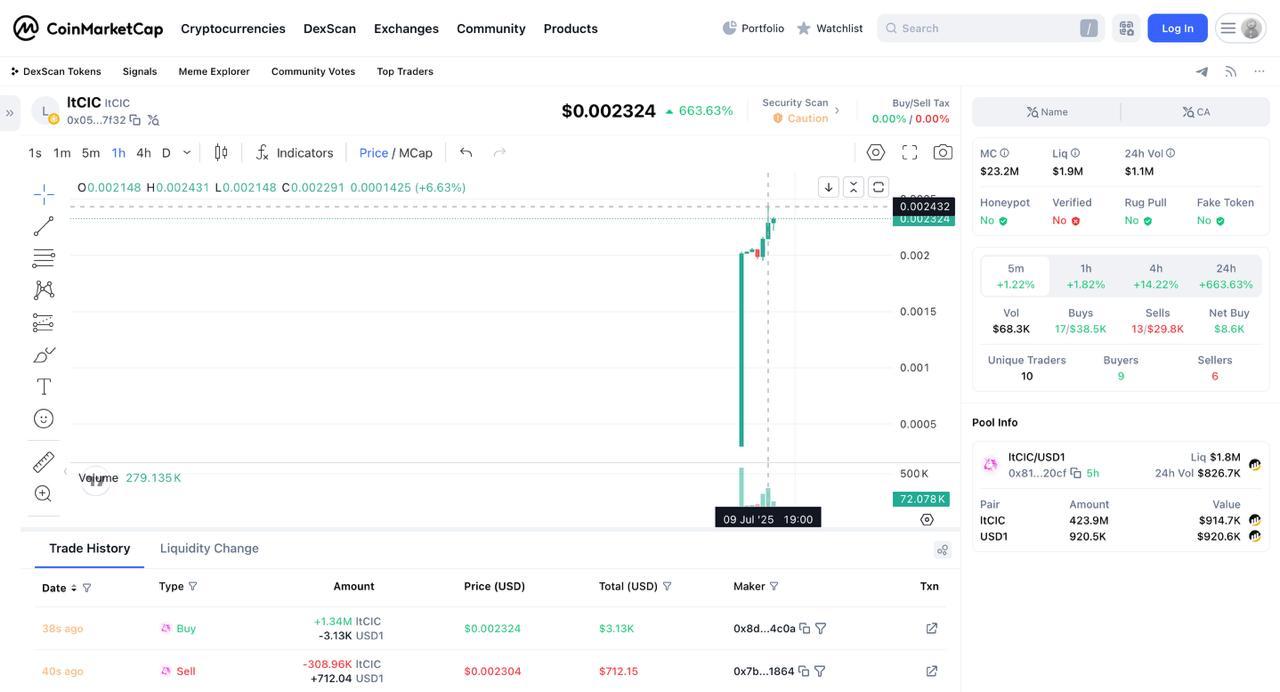The width and height of the screenshot is (1280, 692).
Task: Activate the chart zoom-in tool
Action: click(44, 494)
